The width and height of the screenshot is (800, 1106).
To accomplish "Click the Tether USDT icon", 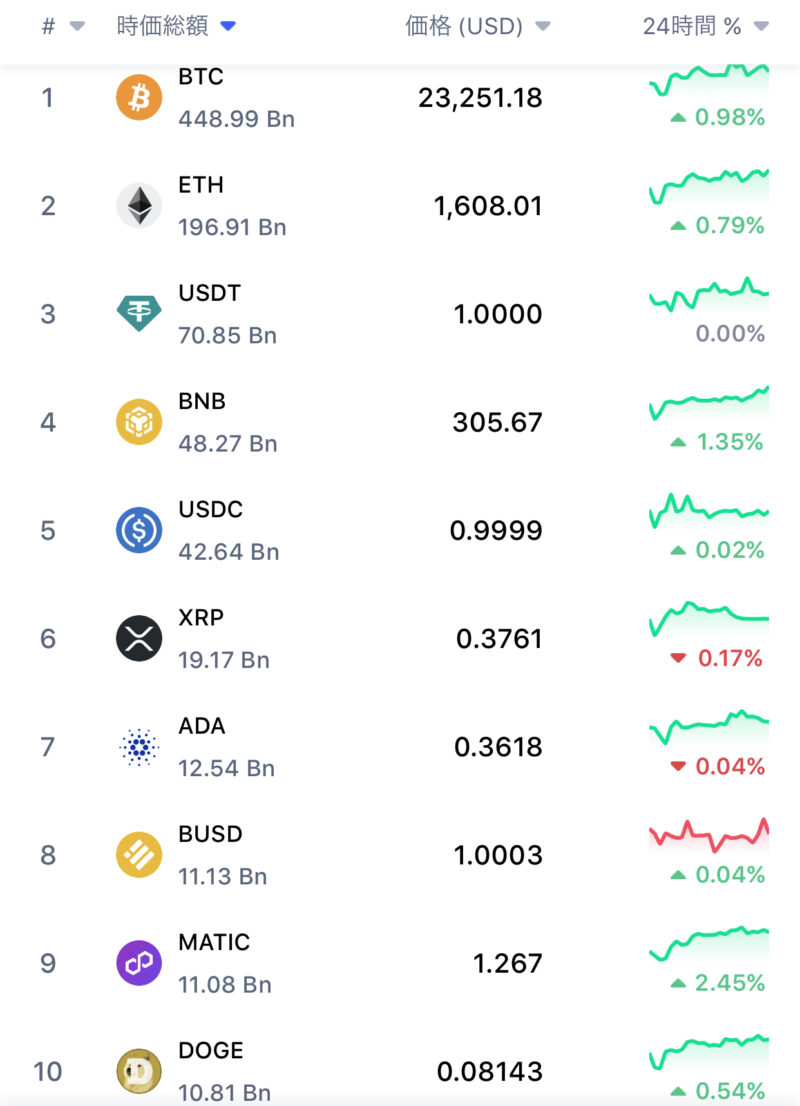I will click(x=139, y=314).
